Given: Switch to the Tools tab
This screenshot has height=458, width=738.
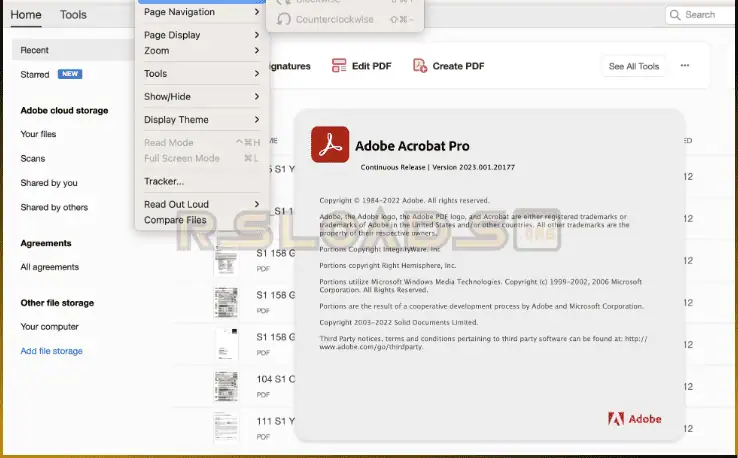Looking at the screenshot, I should coord(73,15).
